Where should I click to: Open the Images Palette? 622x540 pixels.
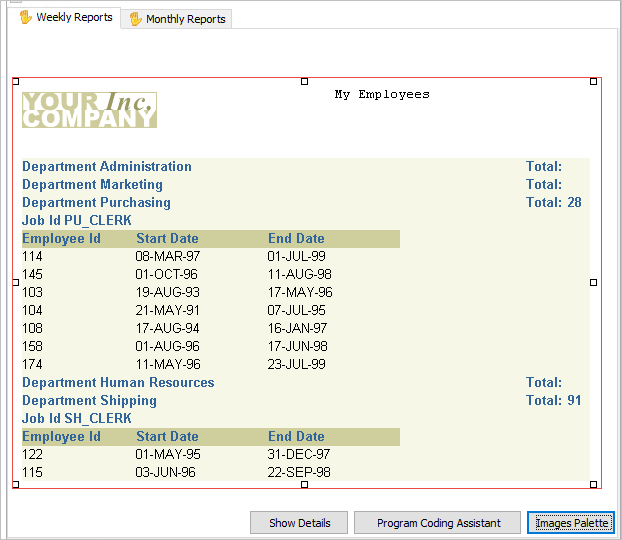click(570, 523)
